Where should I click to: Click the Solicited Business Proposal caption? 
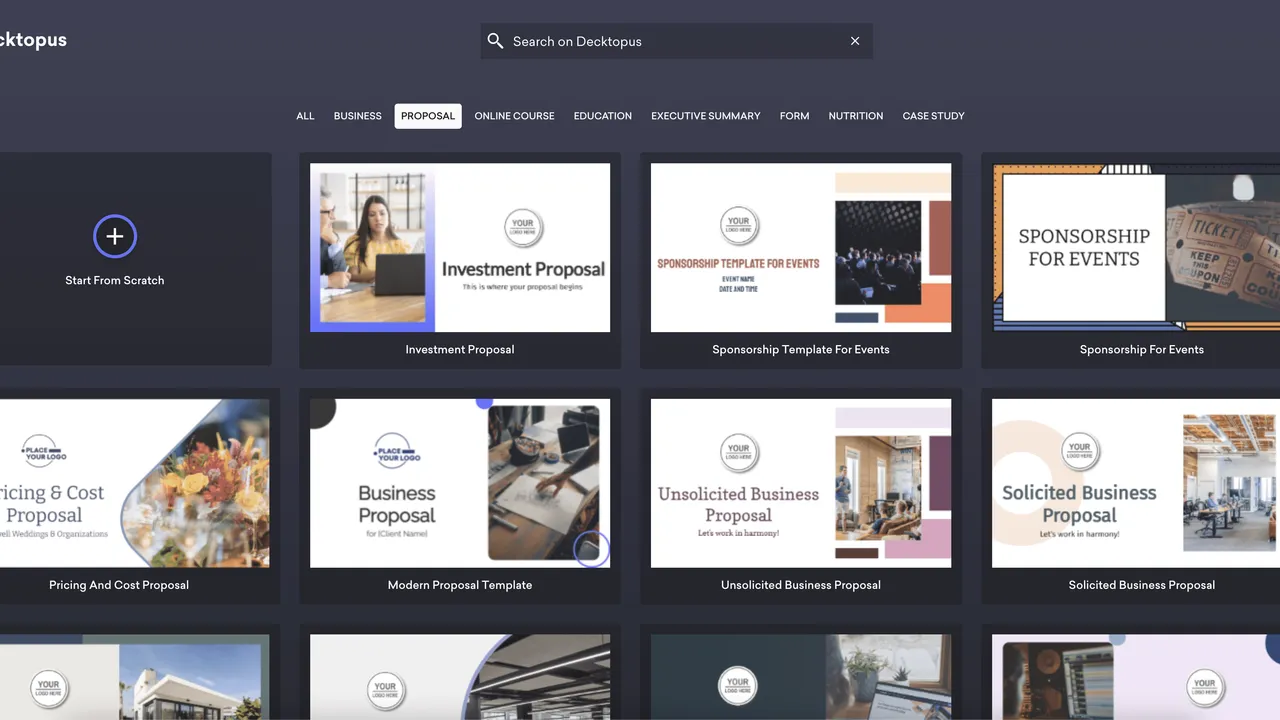1142,585
